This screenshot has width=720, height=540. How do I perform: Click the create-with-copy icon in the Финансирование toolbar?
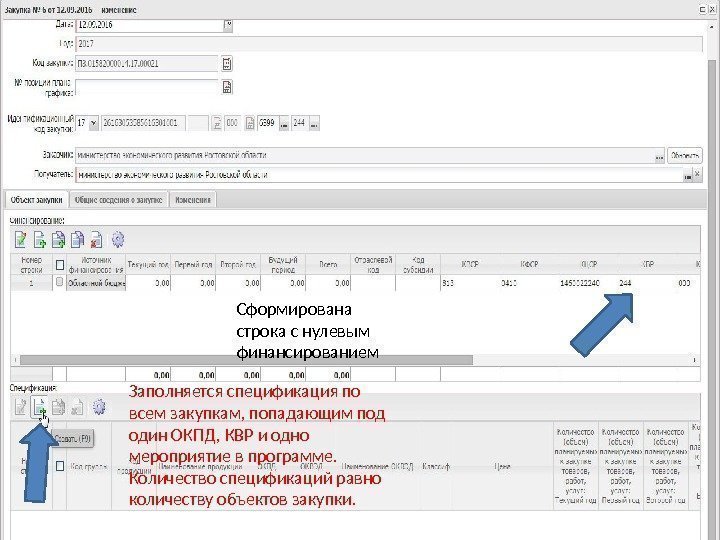tap(59, 239)
